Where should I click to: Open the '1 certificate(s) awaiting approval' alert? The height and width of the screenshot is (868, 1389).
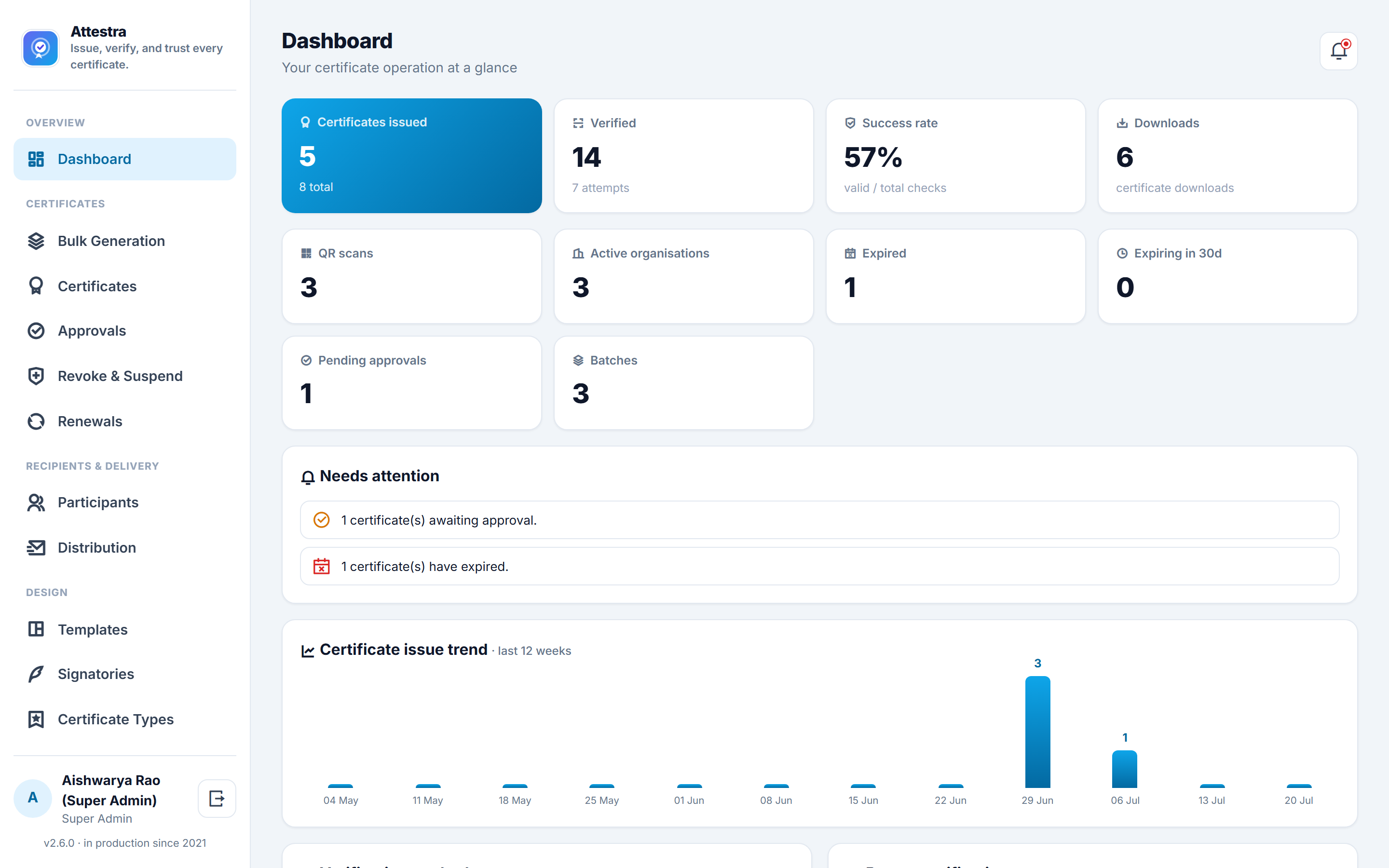click(x=819, y=520)
